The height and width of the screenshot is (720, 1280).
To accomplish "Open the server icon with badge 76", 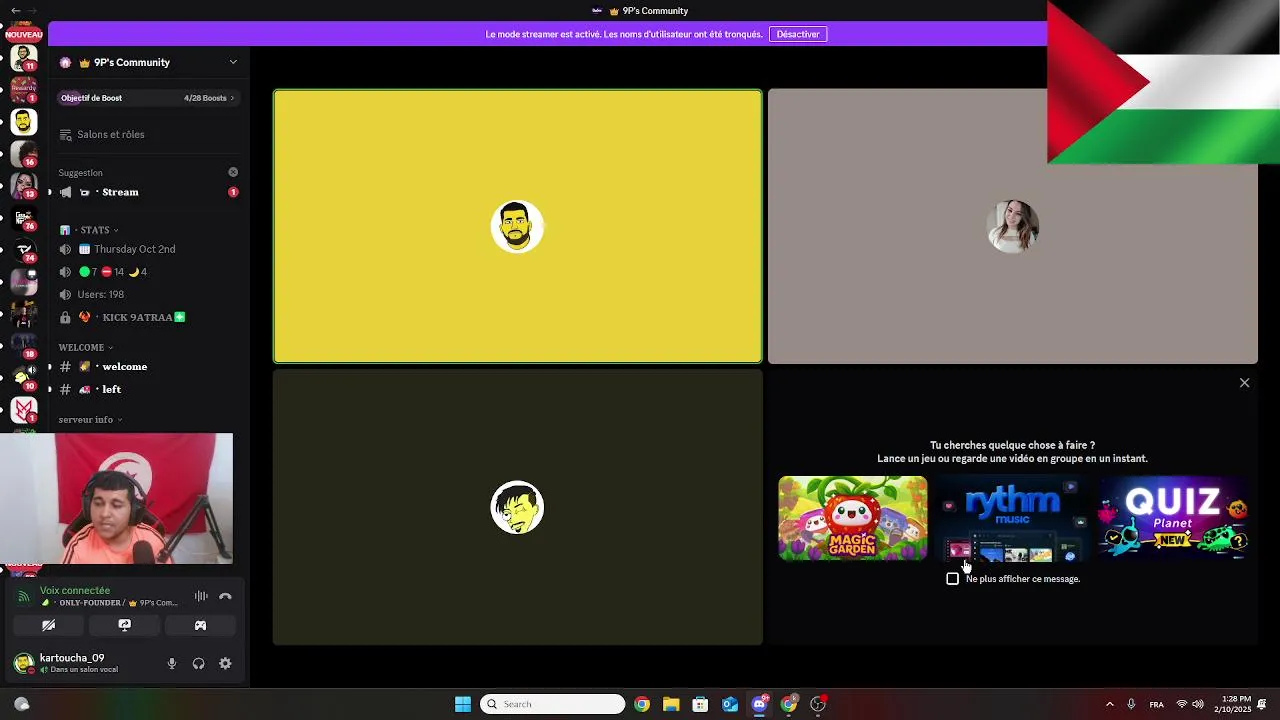I will click(x=24, y=217).
